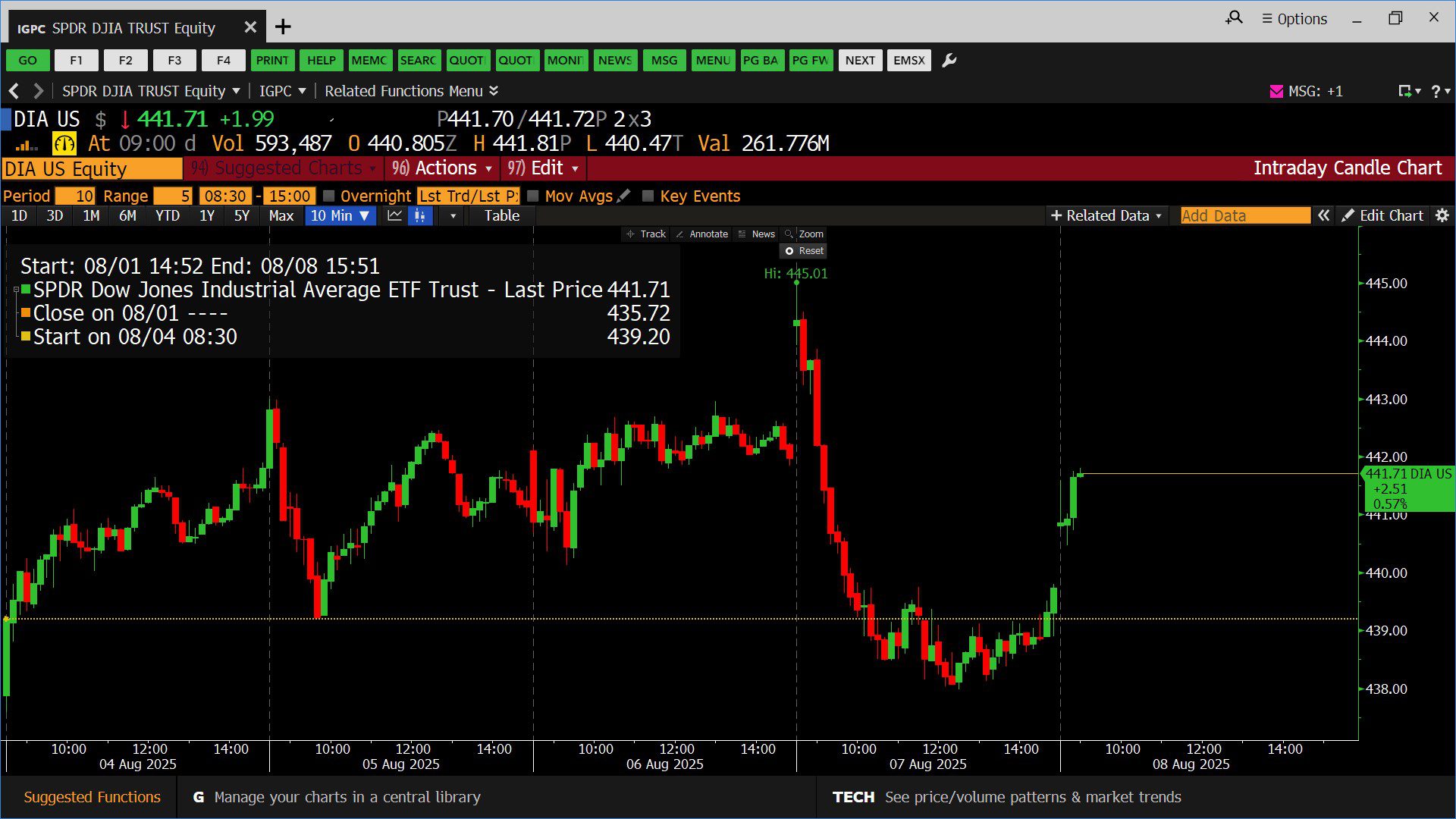Image resolution: width=1456 pixels, height=819 pixels.
Task: Open the pink MSG envelope icon
Action: [1276, 92]
